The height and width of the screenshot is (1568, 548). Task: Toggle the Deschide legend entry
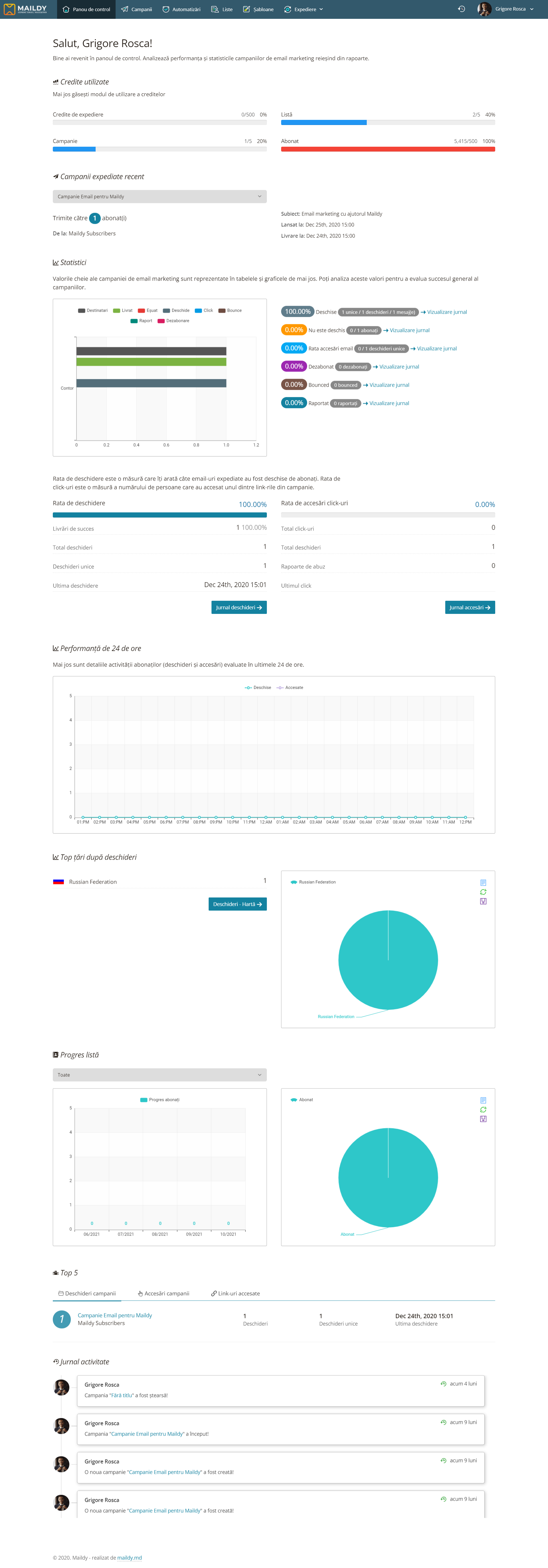coord(176,311)
